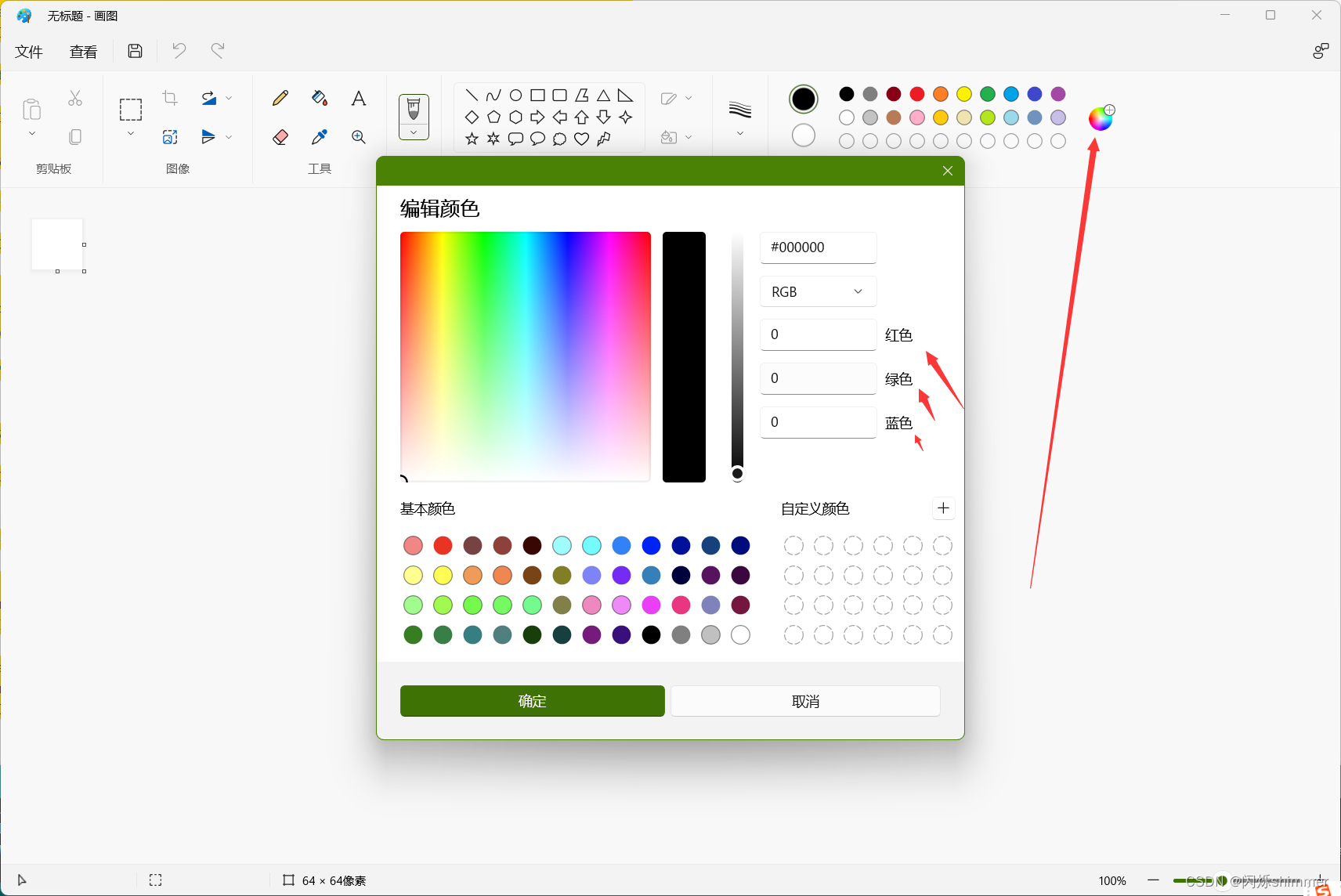Click the rectangular selection tool

click(131, 110)
